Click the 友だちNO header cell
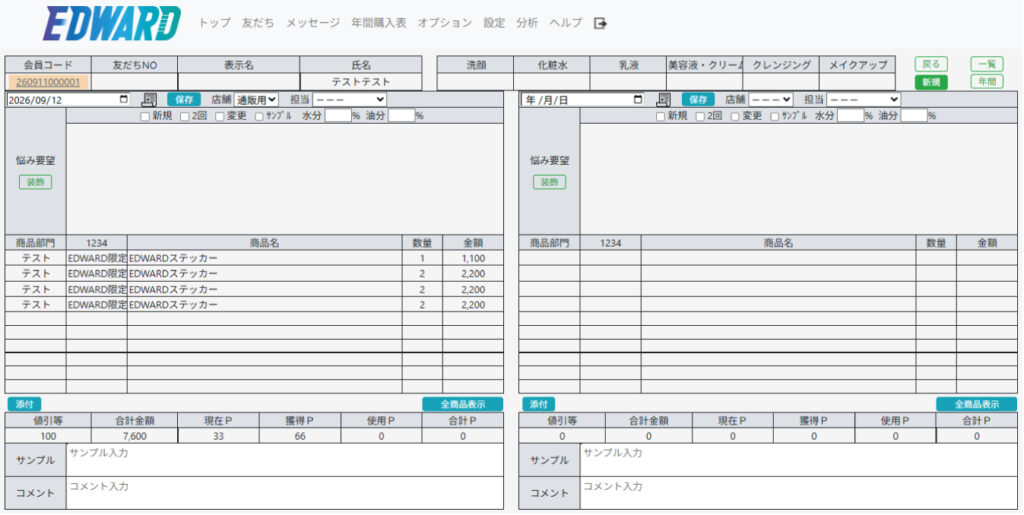The height and width of the screenshot is (515, 1024). pos(135,65)
